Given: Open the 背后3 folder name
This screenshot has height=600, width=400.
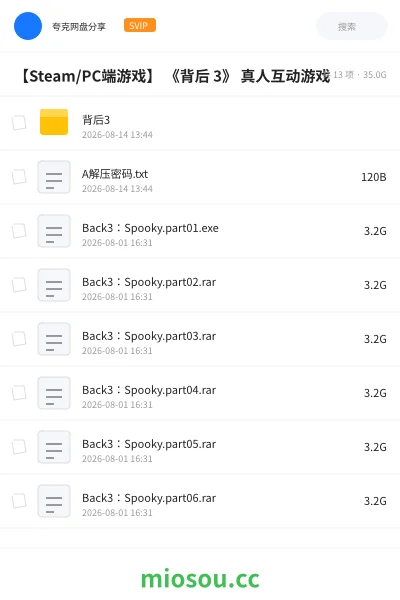Looking at the screenshot, I should point(96,120).
